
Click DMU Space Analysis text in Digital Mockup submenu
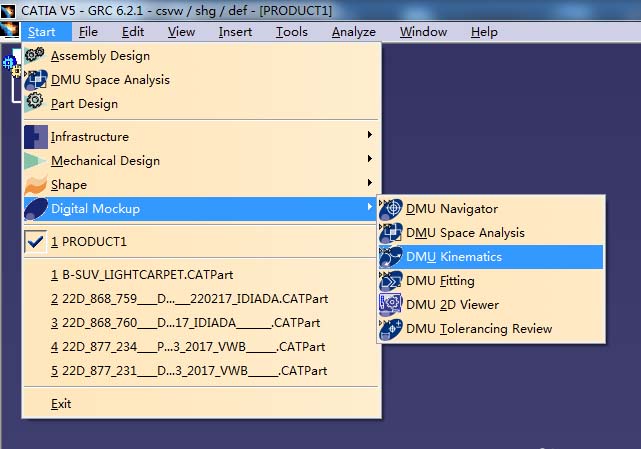pos(465,233)
